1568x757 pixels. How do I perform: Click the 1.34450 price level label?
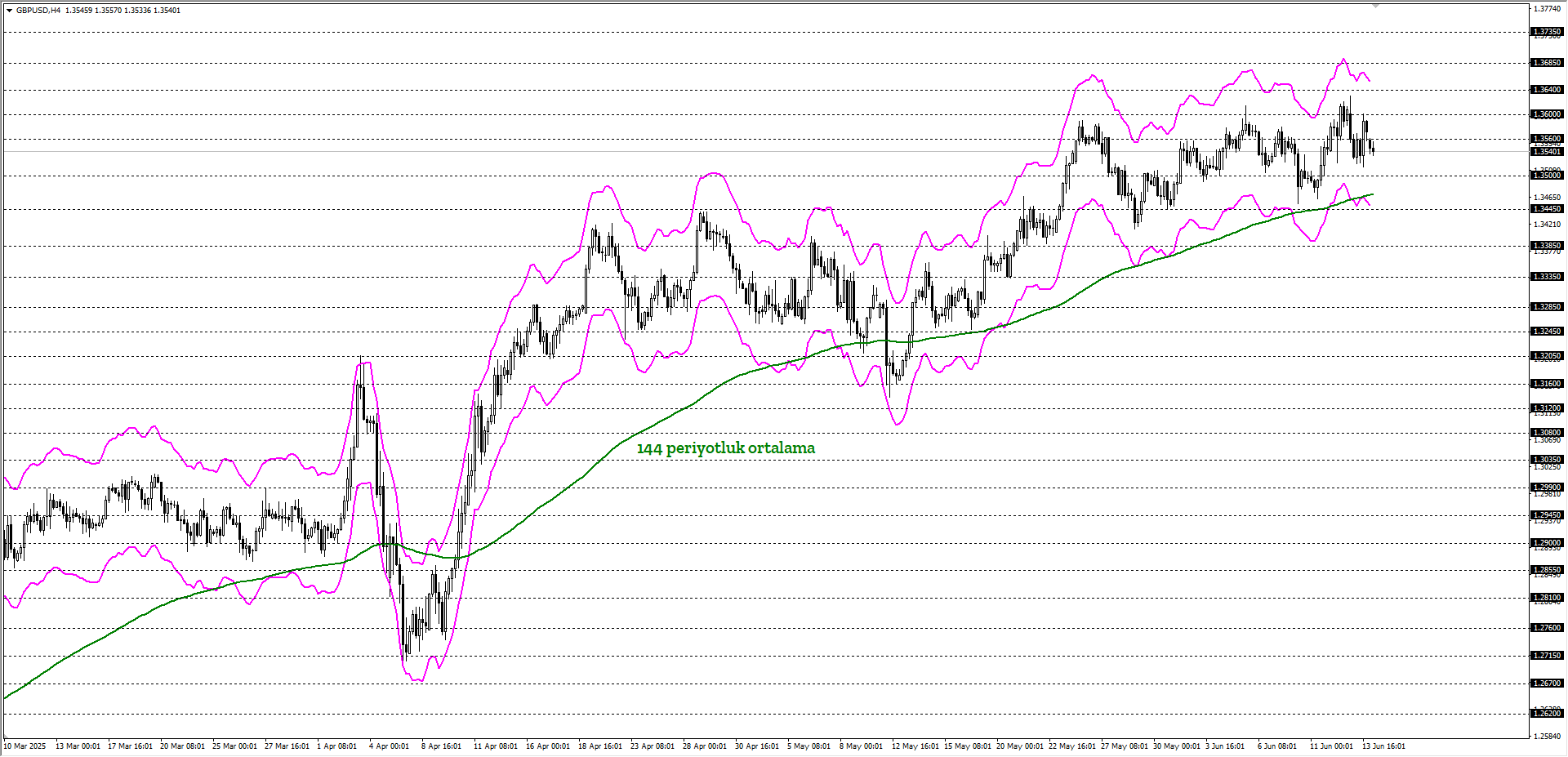(x=1546, y=209)
